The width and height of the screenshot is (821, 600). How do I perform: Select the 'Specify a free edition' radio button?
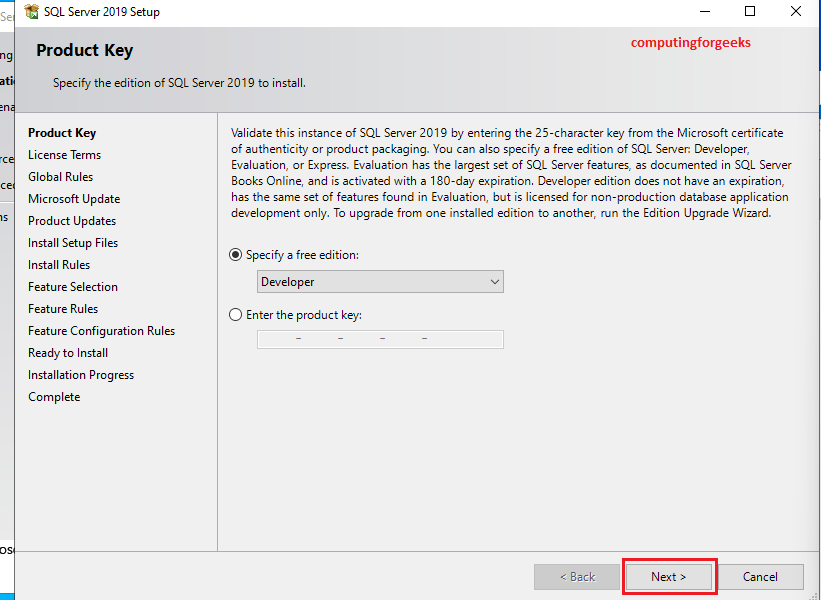(x=235, y=254)
